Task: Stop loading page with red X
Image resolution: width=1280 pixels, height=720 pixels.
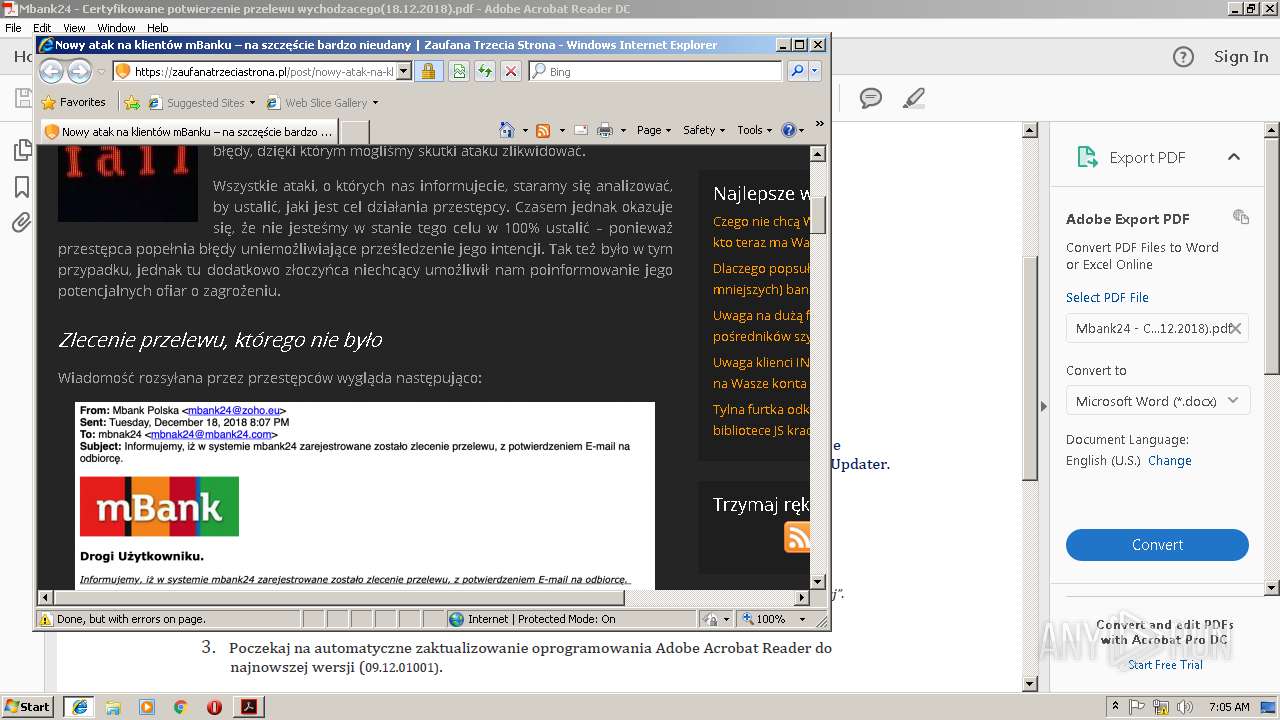Action: point(510,71)
